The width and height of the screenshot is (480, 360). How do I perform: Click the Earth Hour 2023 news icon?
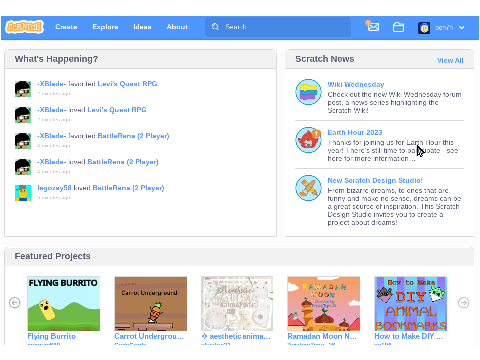[x=308, y=140]
